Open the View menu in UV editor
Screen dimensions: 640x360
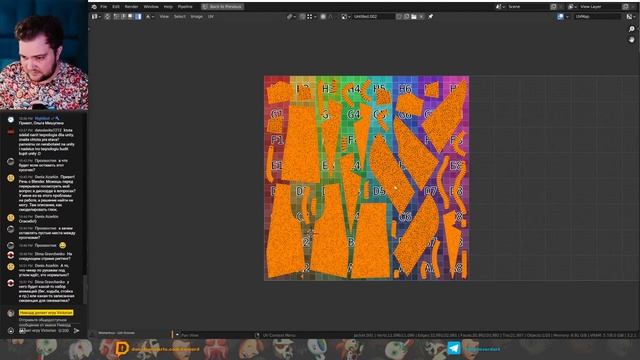click(164, 17)
